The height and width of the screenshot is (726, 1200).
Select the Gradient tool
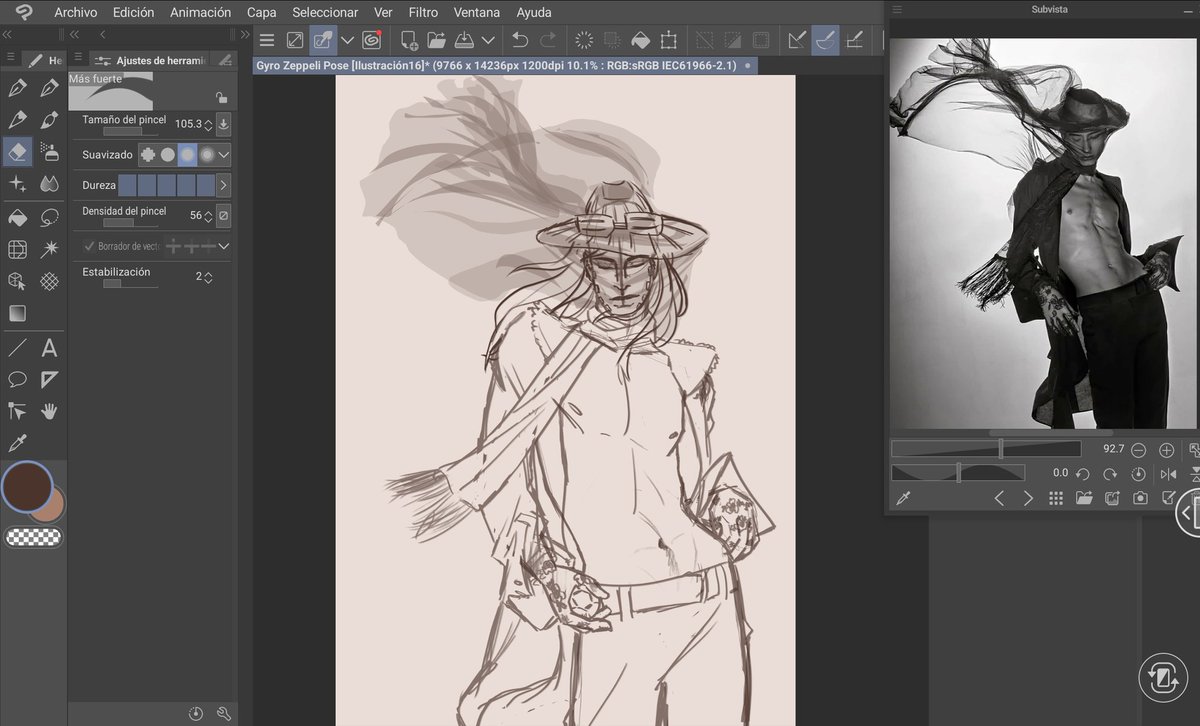(17, 313)
